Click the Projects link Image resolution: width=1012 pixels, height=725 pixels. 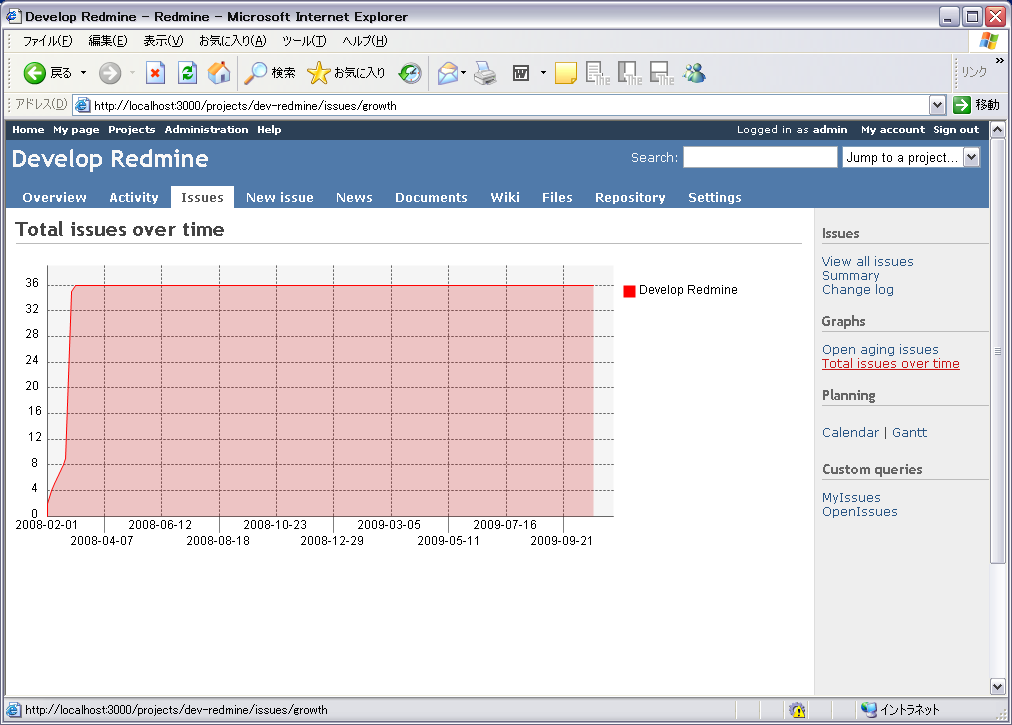(132, 130)
